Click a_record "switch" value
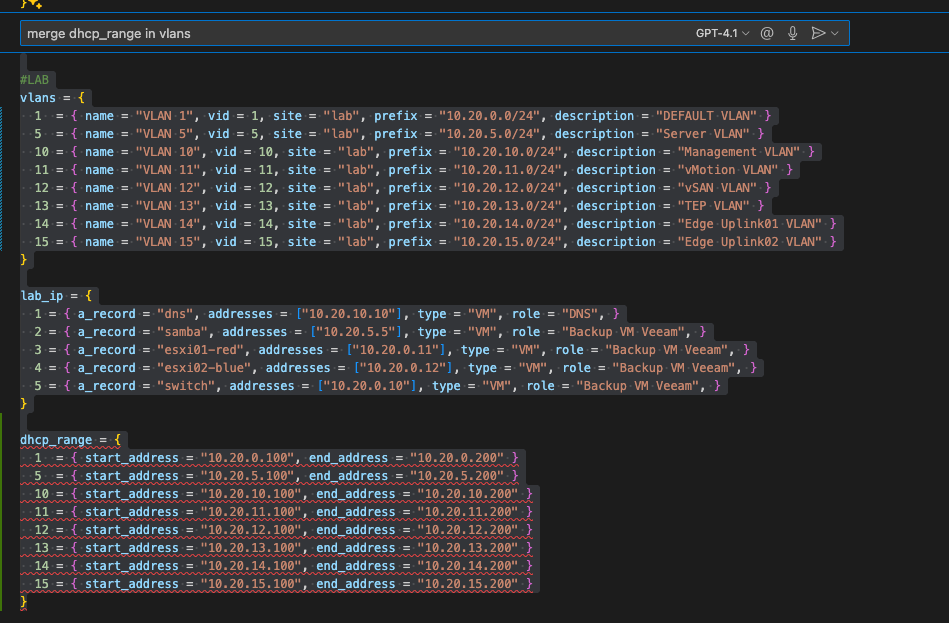The image size is (949, 623). point(186,386)
